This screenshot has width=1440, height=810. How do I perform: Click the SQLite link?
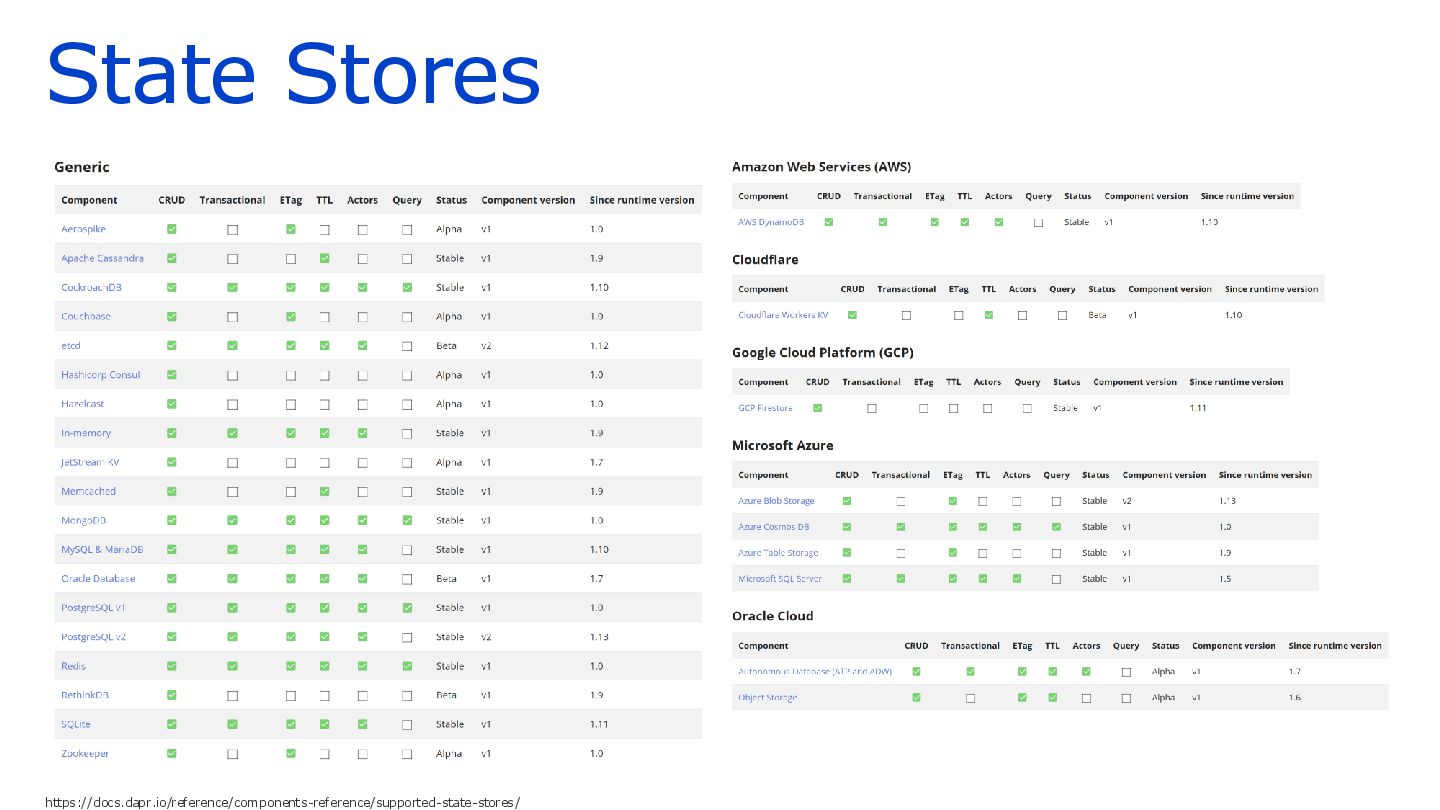click(76, 724)
